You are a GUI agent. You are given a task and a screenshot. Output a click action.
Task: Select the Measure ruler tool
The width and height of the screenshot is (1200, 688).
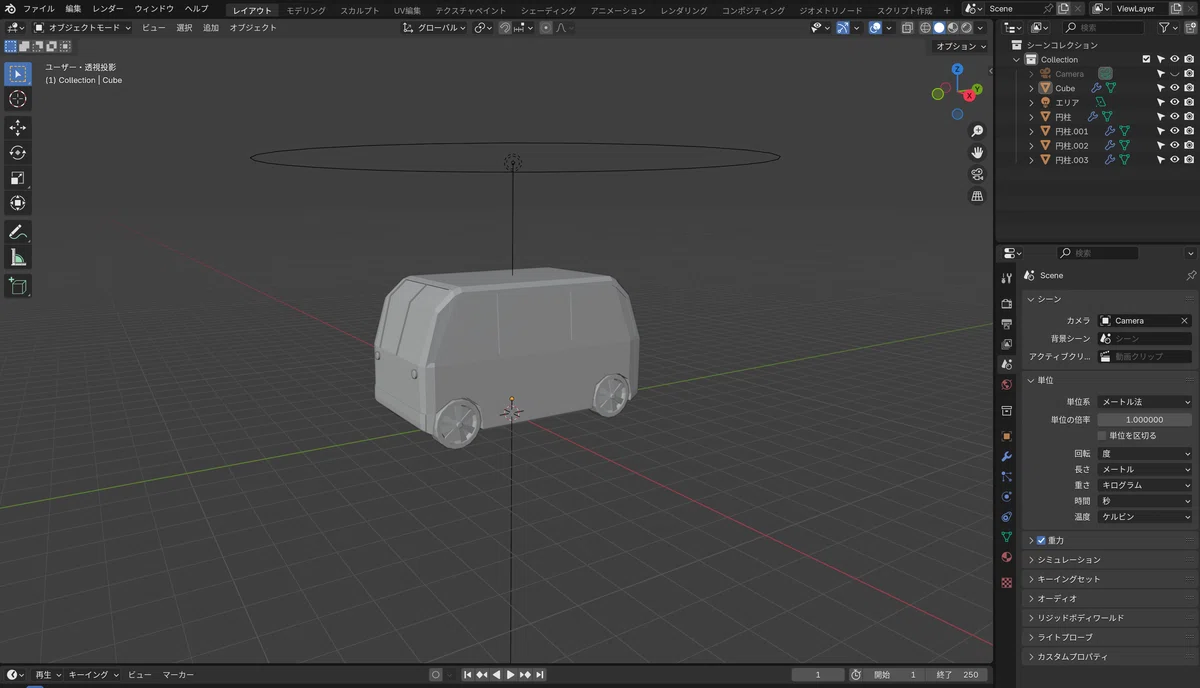(18, 258)
